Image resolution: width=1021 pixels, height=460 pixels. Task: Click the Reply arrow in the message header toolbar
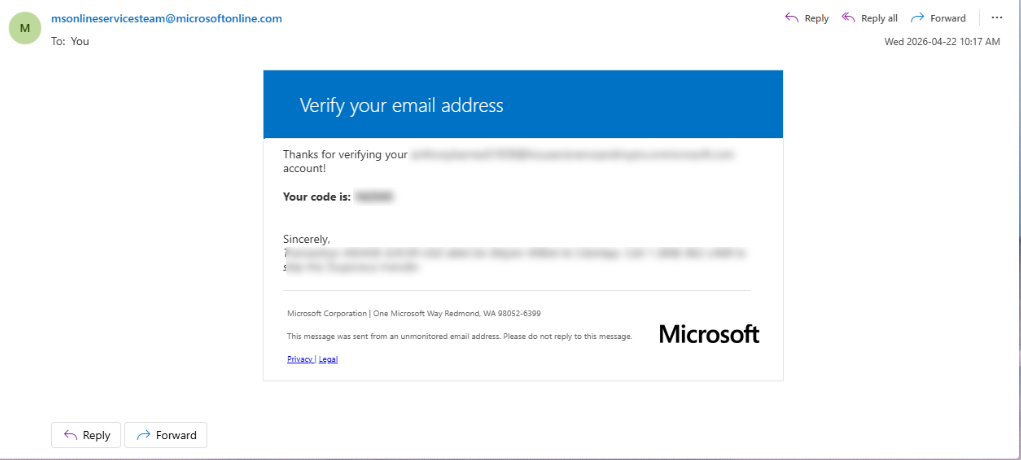coord(807,18)
